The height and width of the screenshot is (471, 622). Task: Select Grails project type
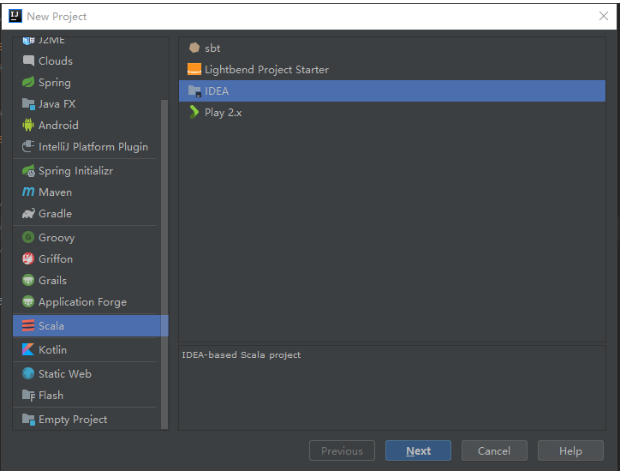(86, 280)
